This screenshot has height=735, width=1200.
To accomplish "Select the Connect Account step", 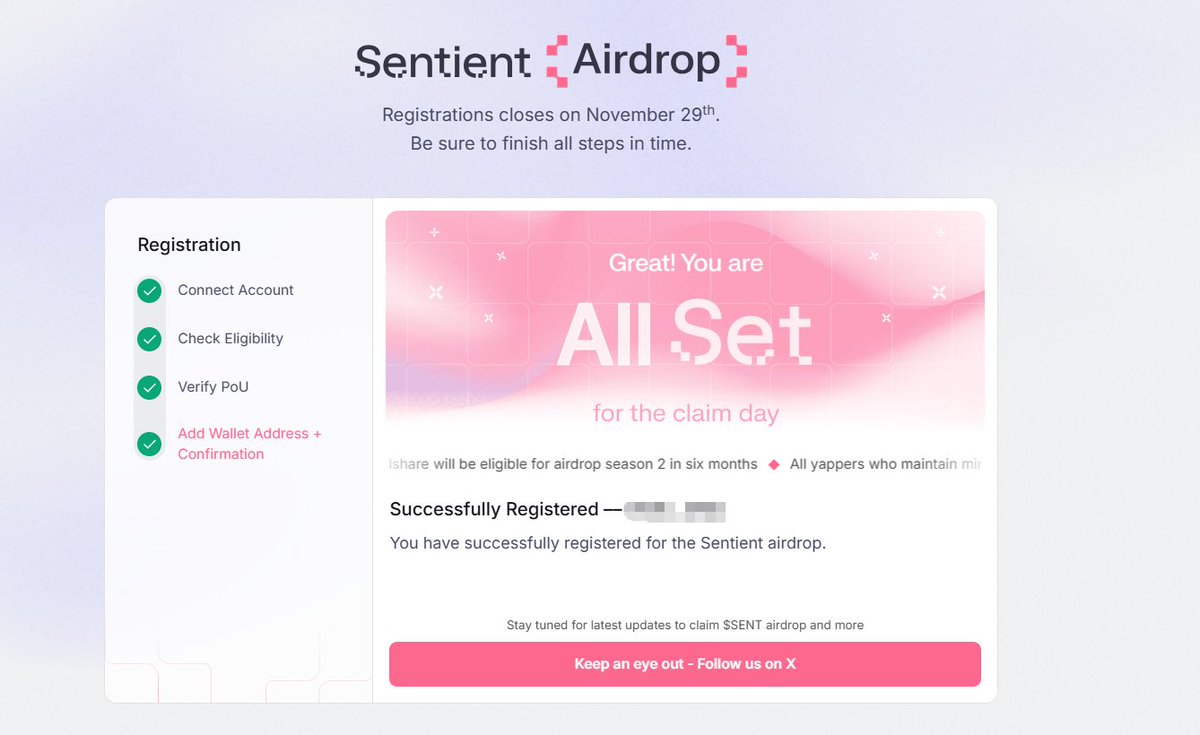I will pyautogui.click(x=235, y=290).
